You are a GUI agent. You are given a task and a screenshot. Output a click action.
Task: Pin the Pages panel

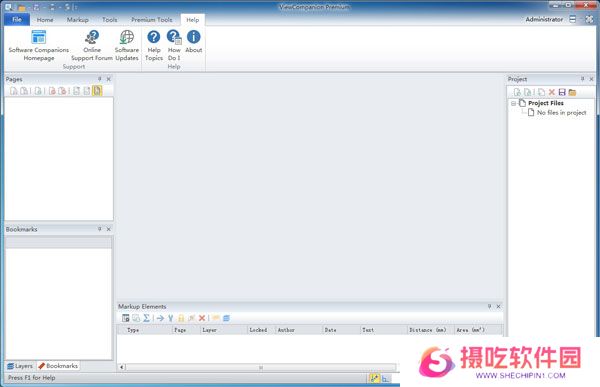click(99, 79)
